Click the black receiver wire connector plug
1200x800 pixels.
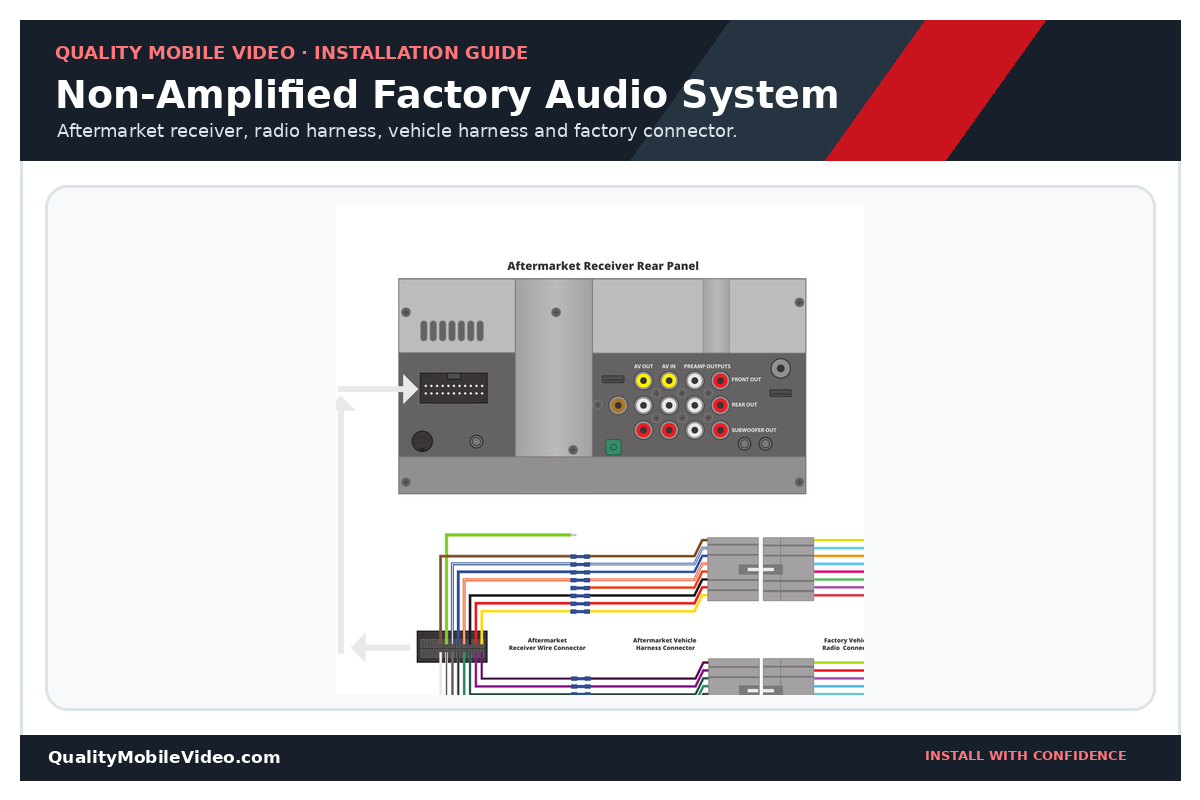coord(452,647)
